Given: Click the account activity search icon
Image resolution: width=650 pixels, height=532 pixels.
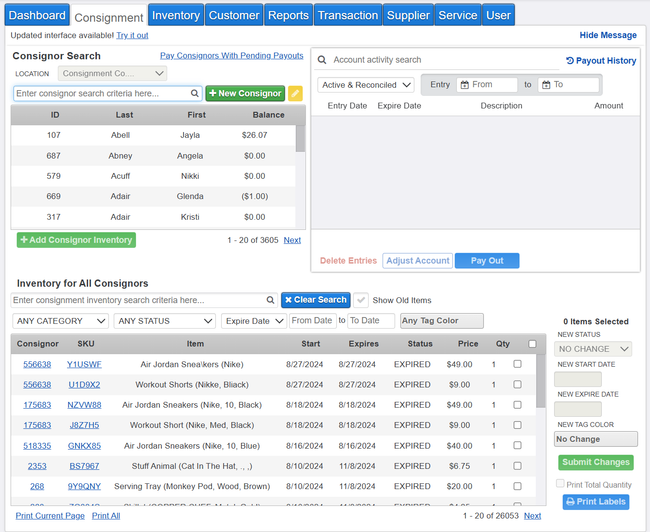Looking at the screenshot, I should click(x=323, y=60).
